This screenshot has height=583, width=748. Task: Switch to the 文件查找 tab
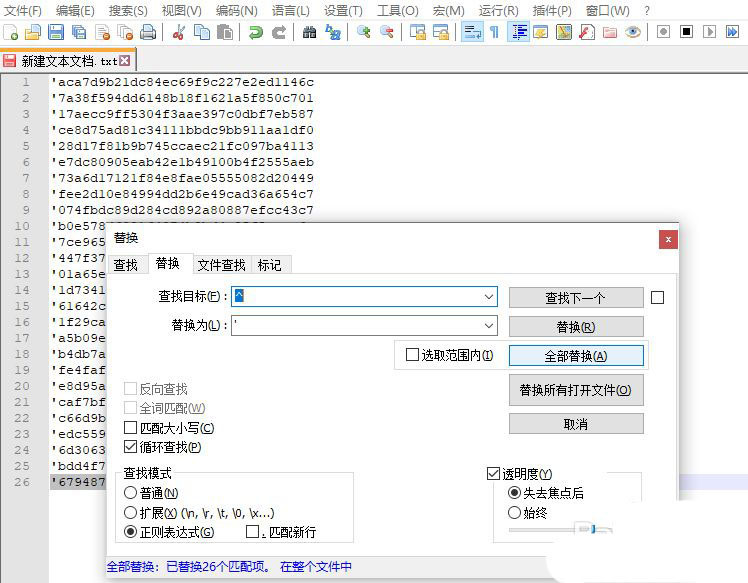pyautogui.click(x=221, y=265)
